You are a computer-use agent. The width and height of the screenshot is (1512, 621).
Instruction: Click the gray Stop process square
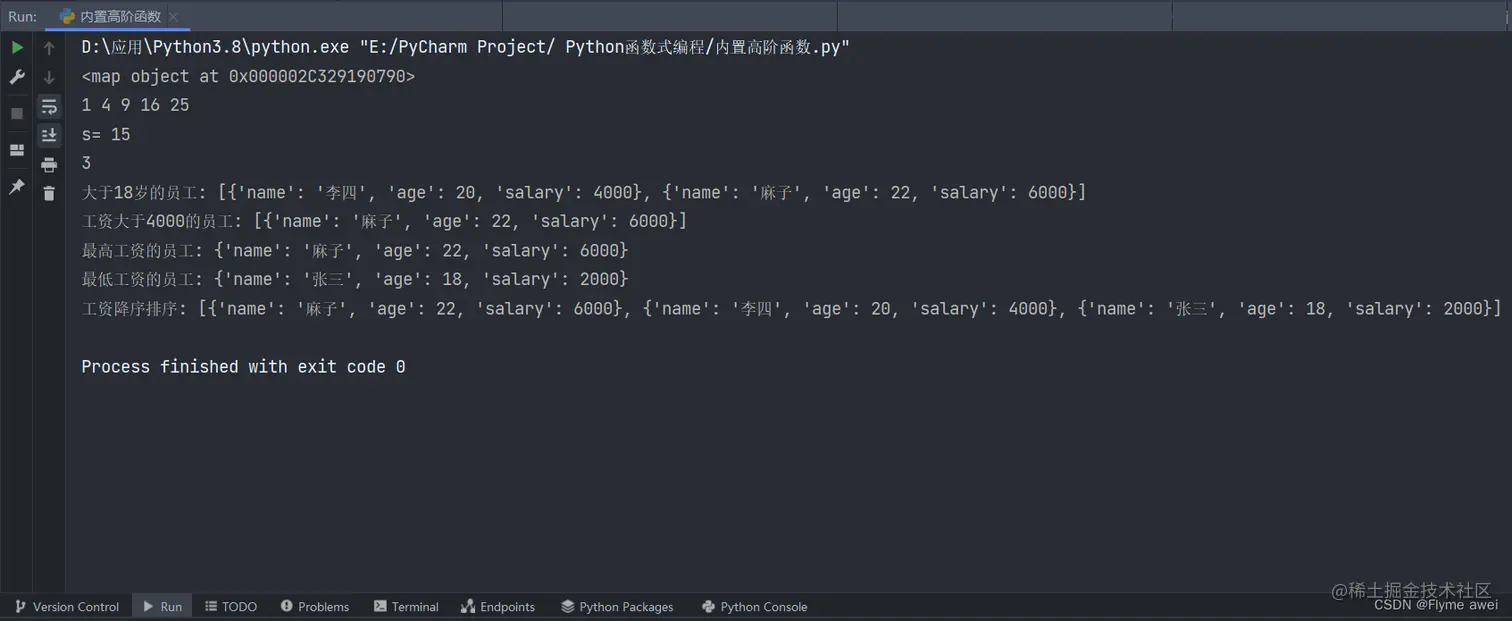17,113
